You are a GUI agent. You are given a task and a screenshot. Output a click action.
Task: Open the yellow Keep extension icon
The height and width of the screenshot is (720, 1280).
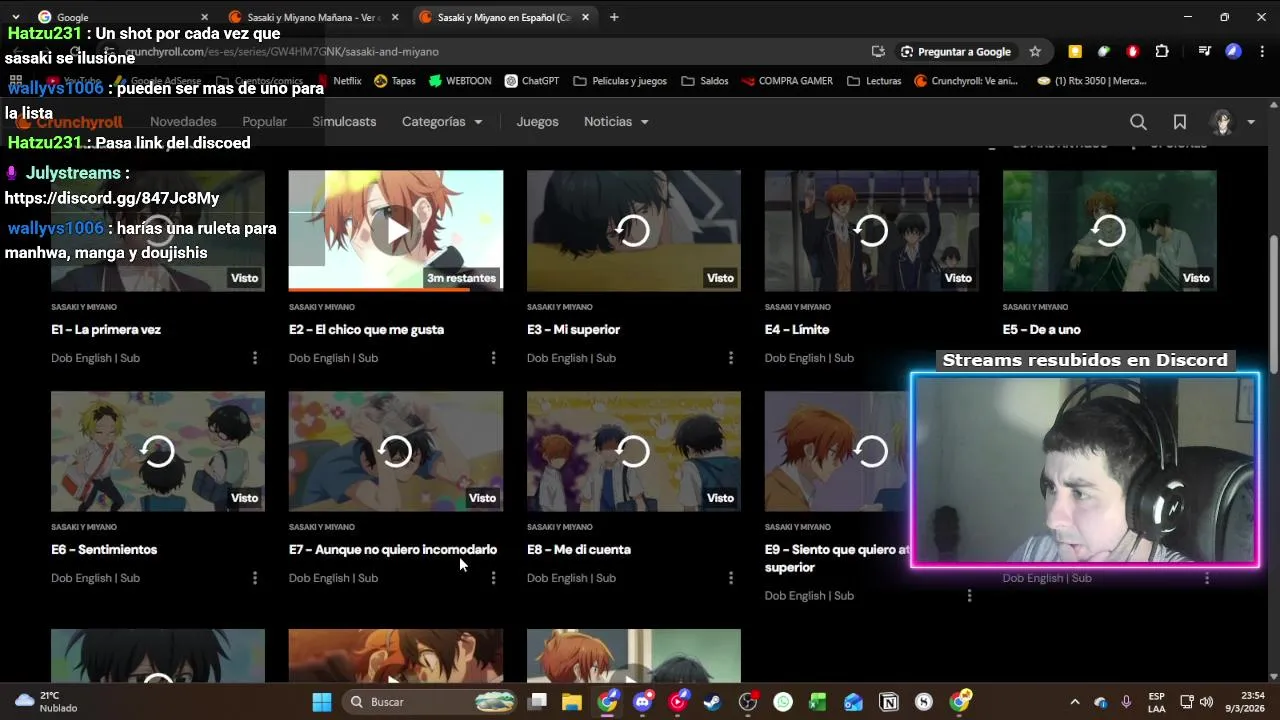[1075, 51]
